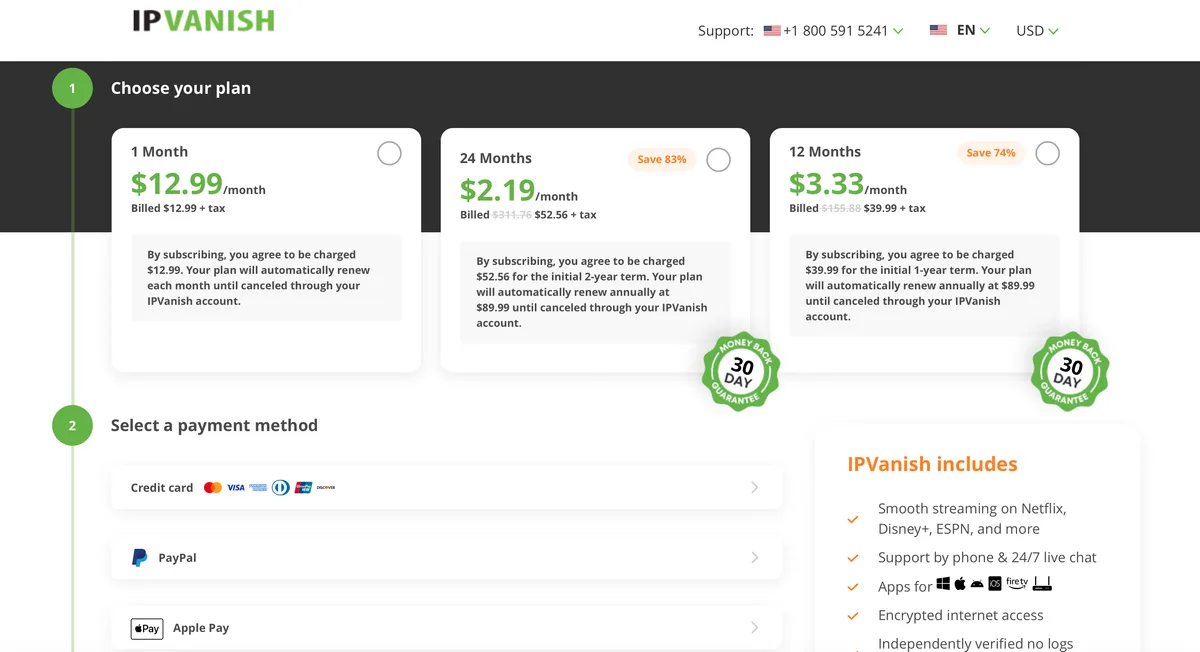Image resolution: width=1200 pixels, height=652 pixels.
Task: Click the 30 Day guarantee badge on 24 Months plan
Action: 741,371
